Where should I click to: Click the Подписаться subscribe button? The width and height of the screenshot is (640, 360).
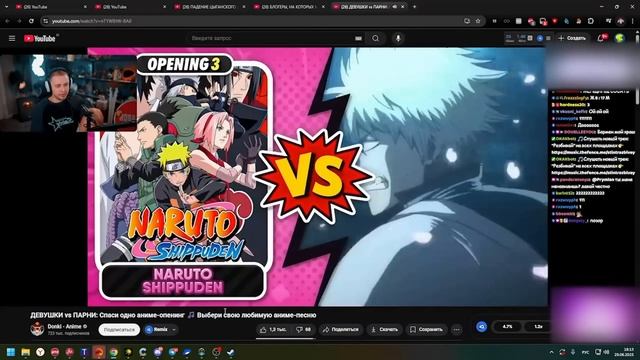coord(119,329)
